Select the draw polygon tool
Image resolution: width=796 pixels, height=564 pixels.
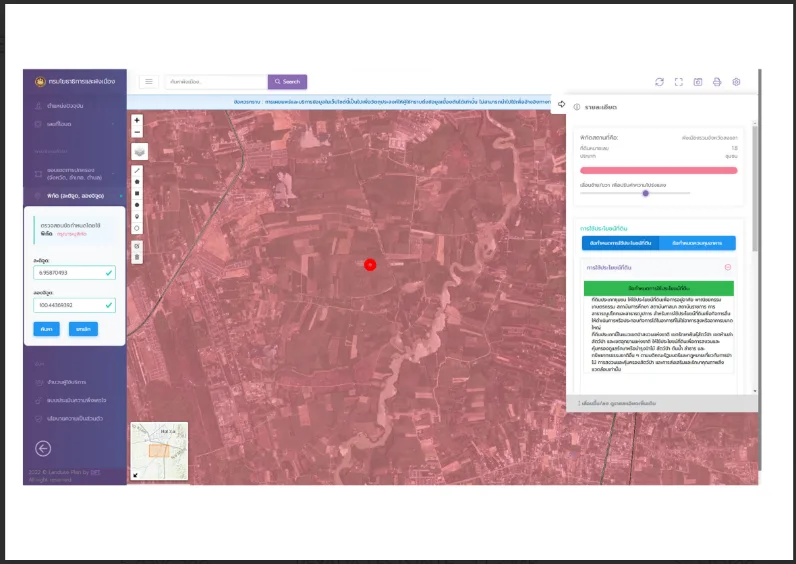pos(137,182)
